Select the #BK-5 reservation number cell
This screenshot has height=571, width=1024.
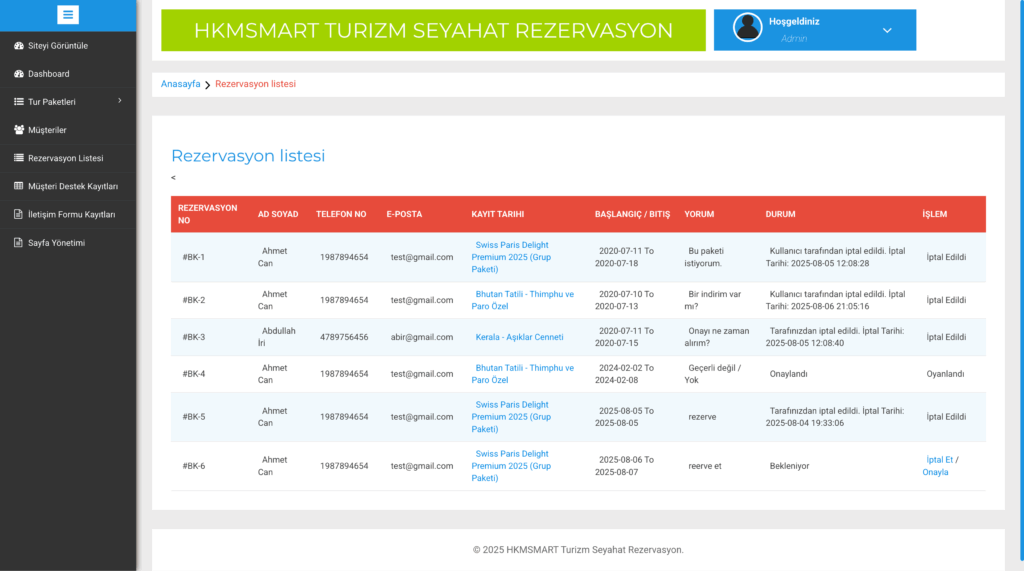pos(193,417)
